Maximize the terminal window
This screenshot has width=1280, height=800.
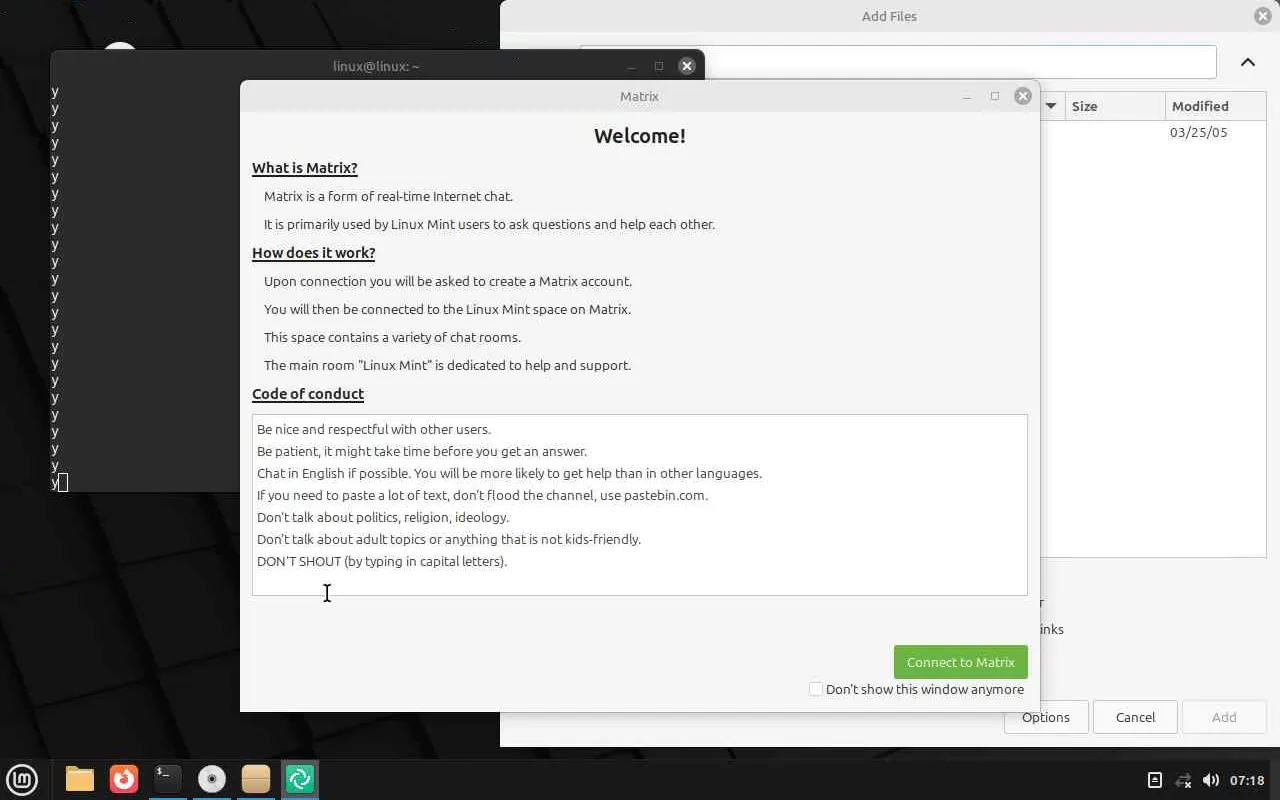click(x=659, y=66)
